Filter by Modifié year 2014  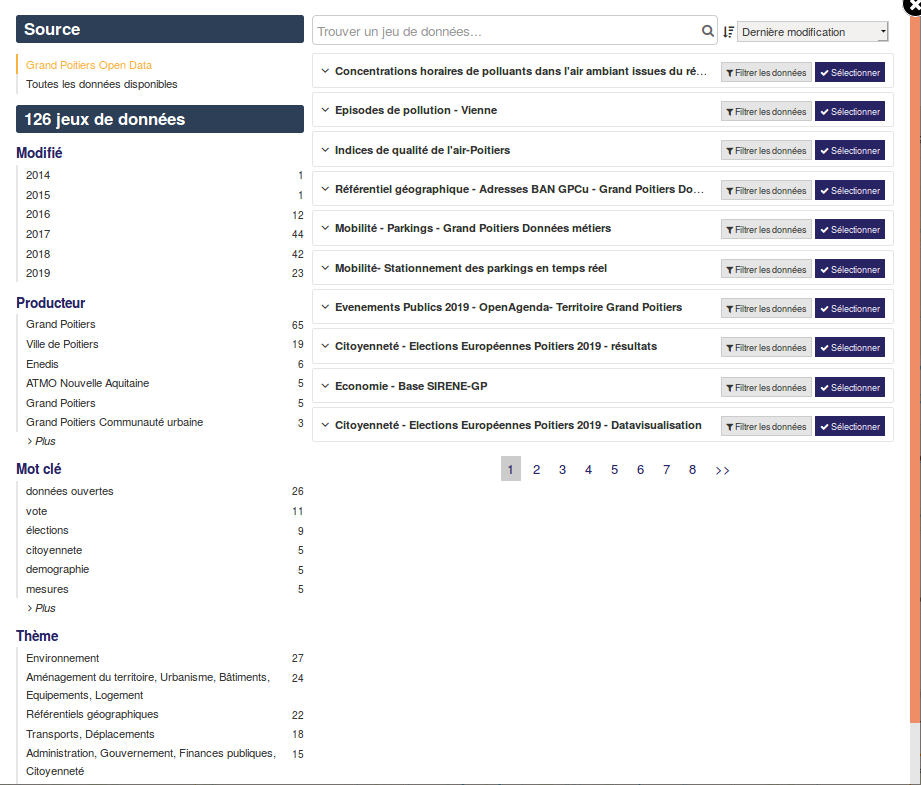coord(164,175)
